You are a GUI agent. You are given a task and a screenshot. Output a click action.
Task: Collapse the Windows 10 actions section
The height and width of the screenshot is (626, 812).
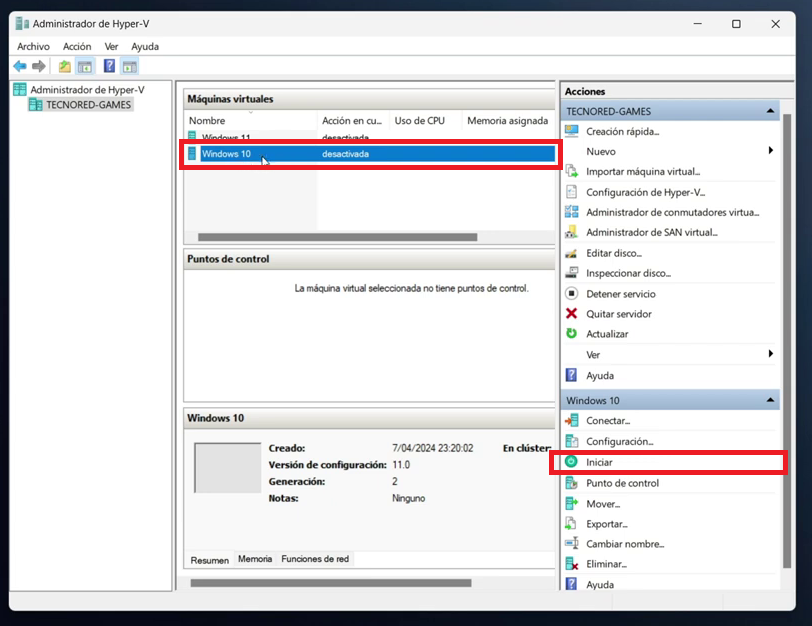pyautogui.click(x=770, y=400)
